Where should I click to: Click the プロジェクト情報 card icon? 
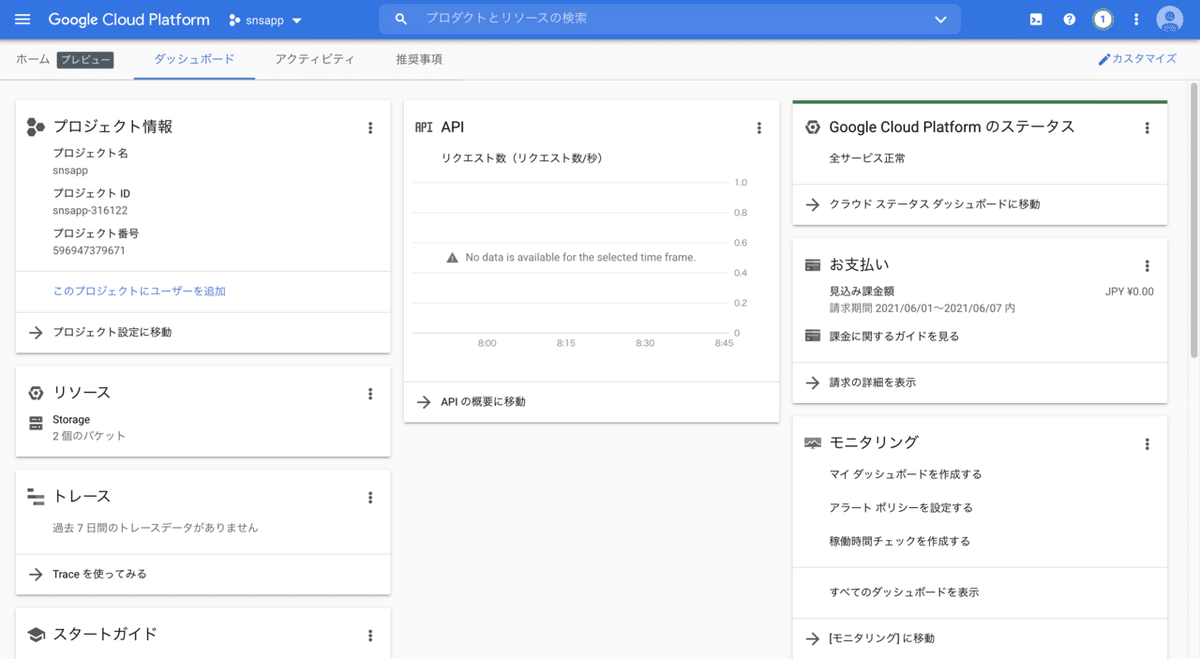(x=36, y=127)
